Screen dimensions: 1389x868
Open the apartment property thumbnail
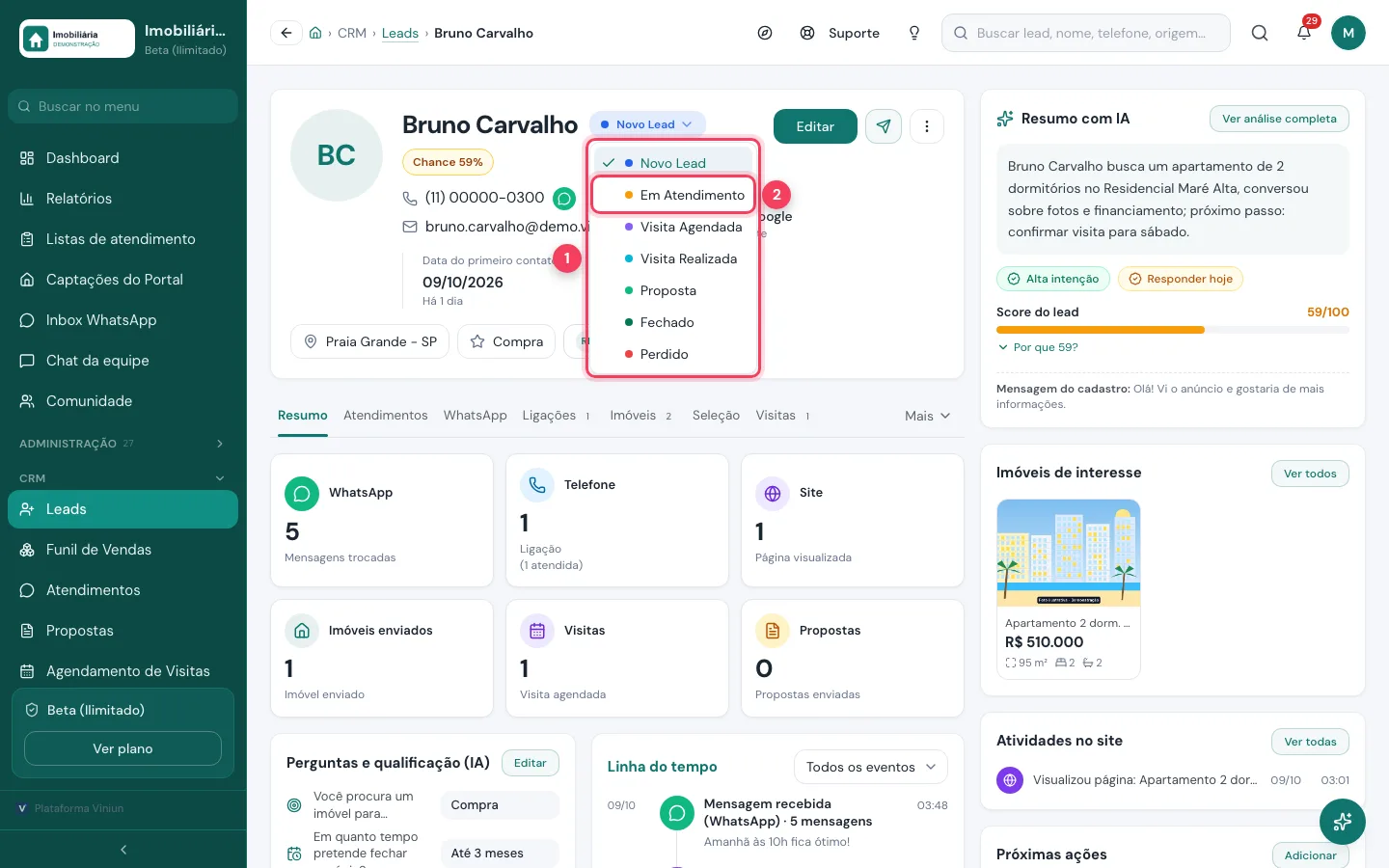[1069, 553]
